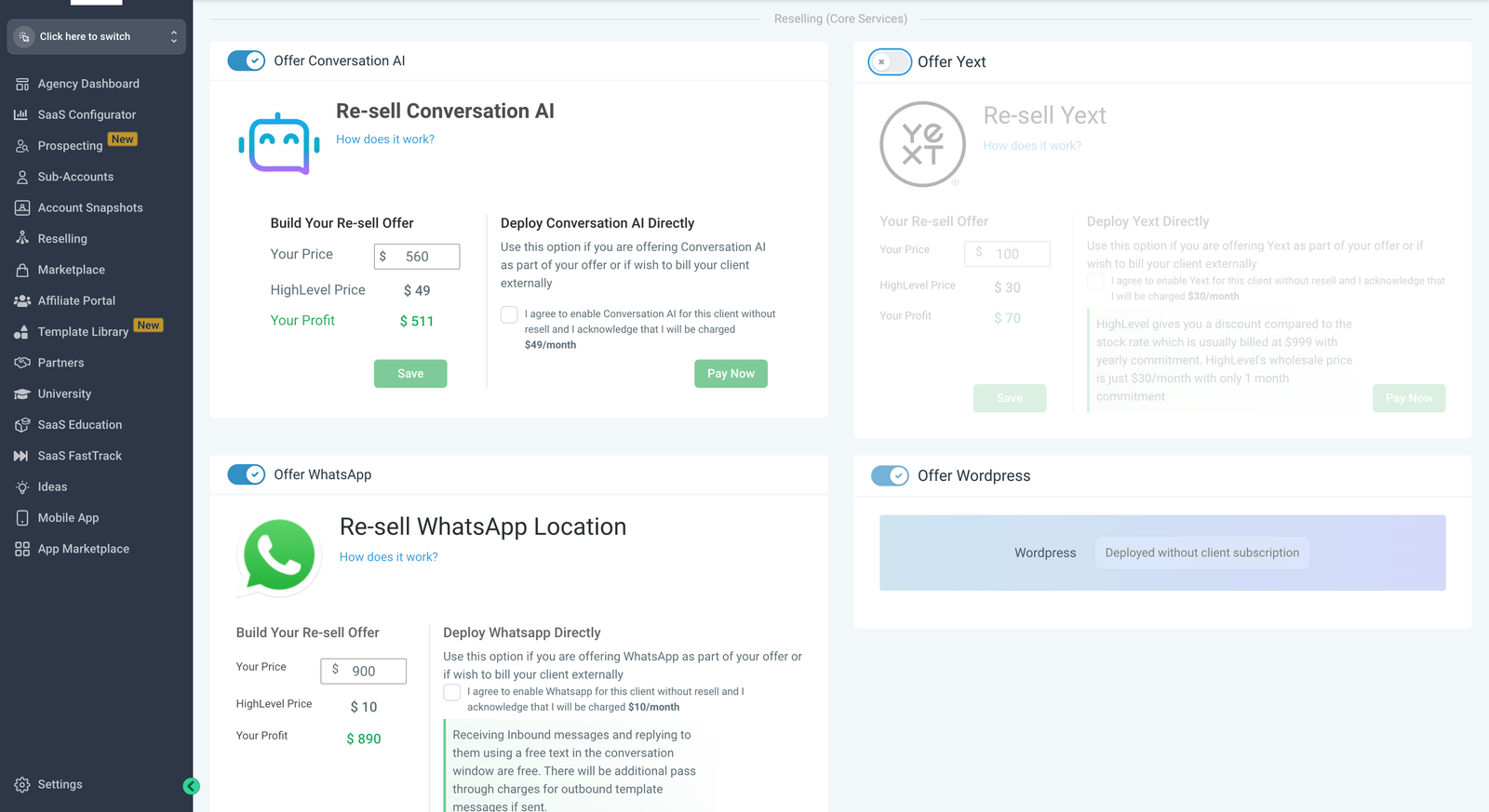Image resolution: width=1489 pixels, height=812 pixels.
Task: Click the Mobile App phone icon
Action: (22, 518)
